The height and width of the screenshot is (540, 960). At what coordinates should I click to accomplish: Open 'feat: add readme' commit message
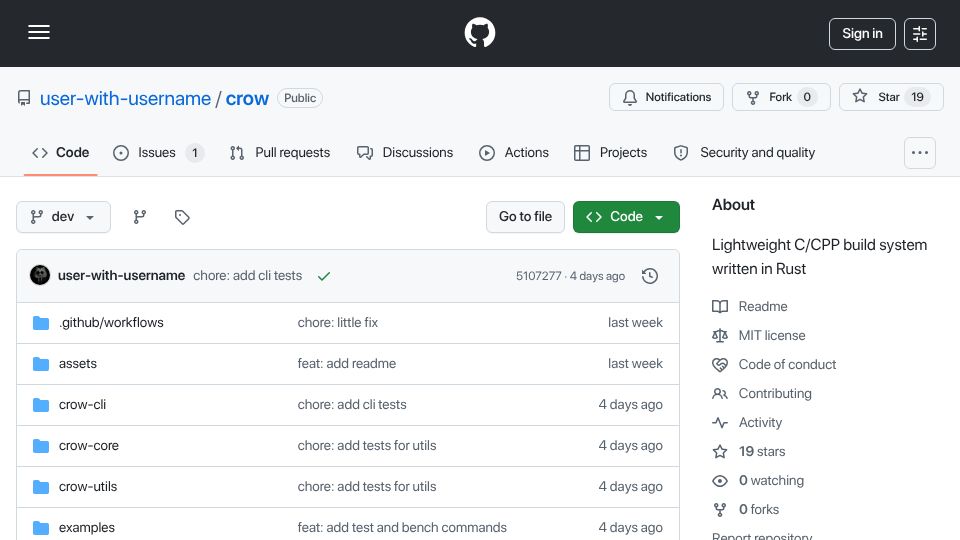pyautogui.click(x=347, y=364)
